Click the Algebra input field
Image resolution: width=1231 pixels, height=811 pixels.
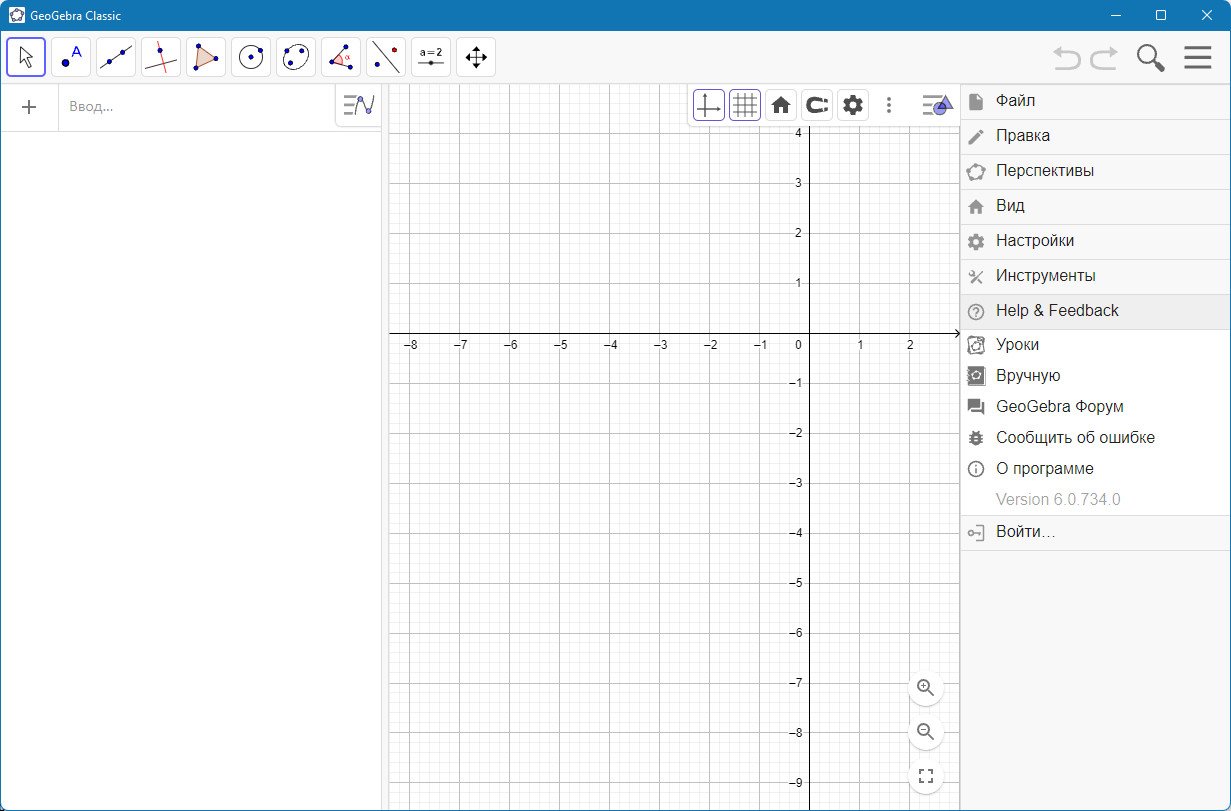click(195, 107)
